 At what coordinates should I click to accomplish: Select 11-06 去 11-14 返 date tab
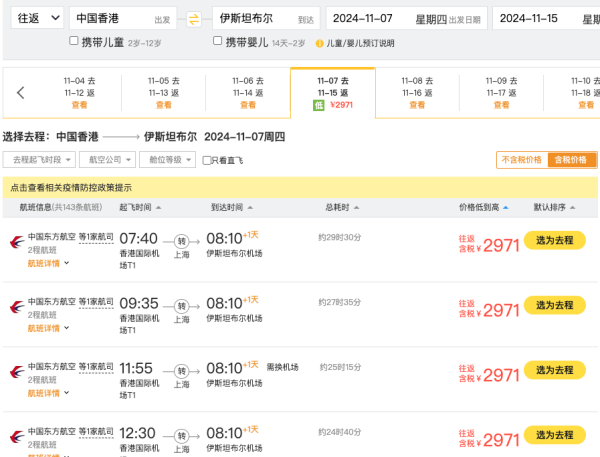click(x=248, y=93)
